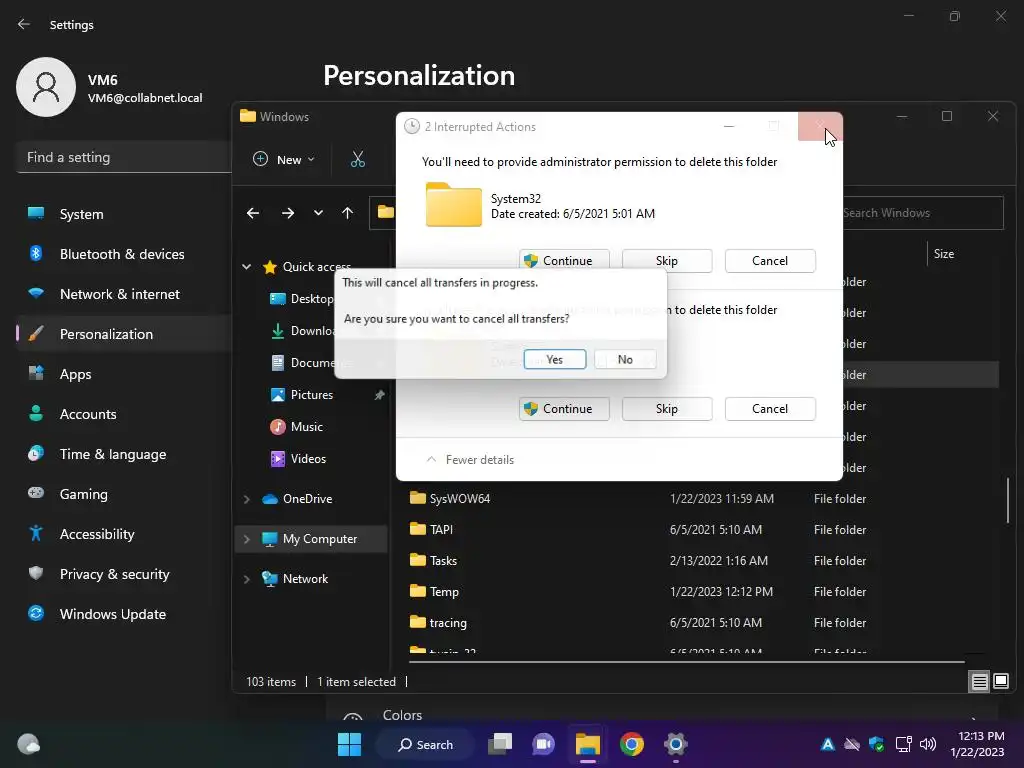The image size is (1024, 768).
Task: Go back in File Explorer
Action: [x=253, y=213]
